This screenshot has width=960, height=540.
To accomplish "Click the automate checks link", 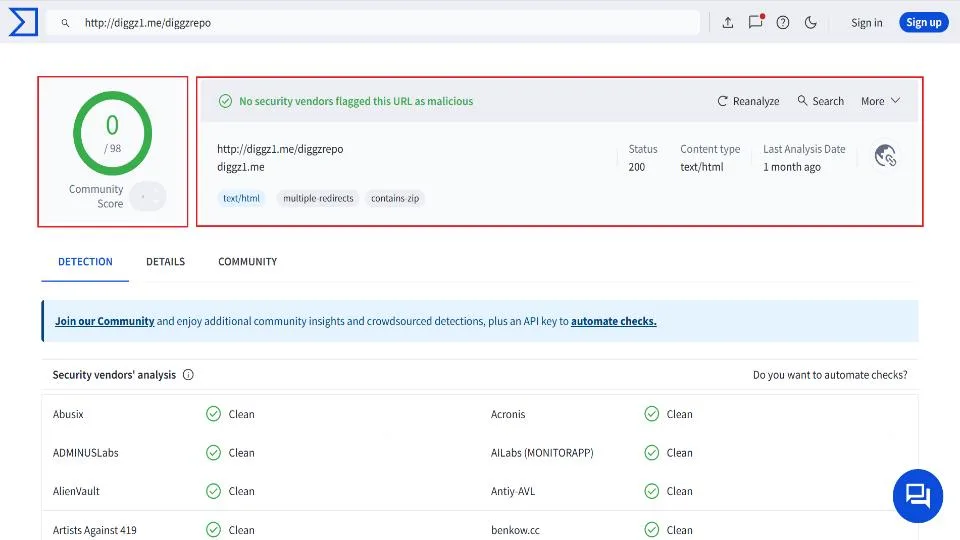I will point(613,322).
